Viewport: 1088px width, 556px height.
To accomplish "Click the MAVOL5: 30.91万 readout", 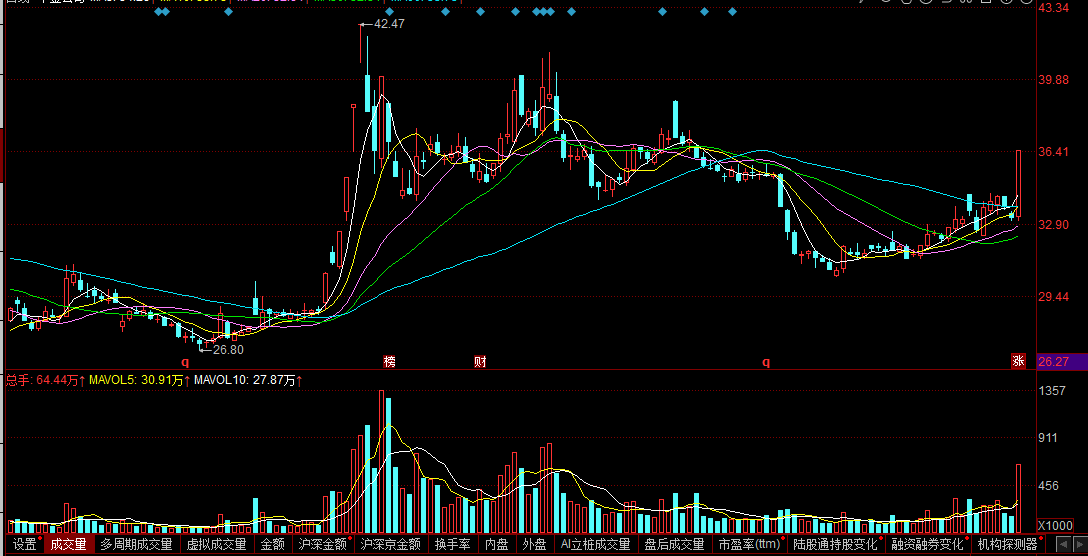I will (x=141, y=380).
